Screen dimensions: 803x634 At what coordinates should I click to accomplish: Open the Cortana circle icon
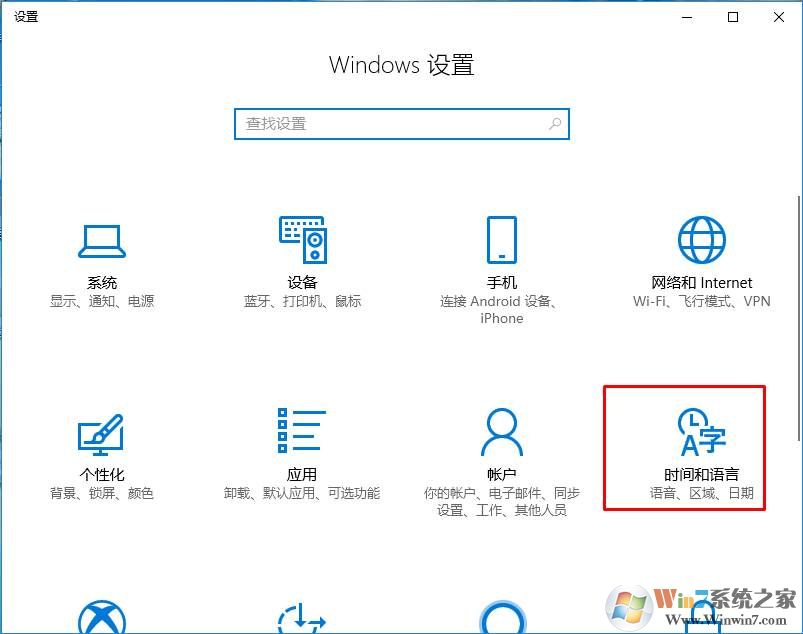click(x=502, y=617)
